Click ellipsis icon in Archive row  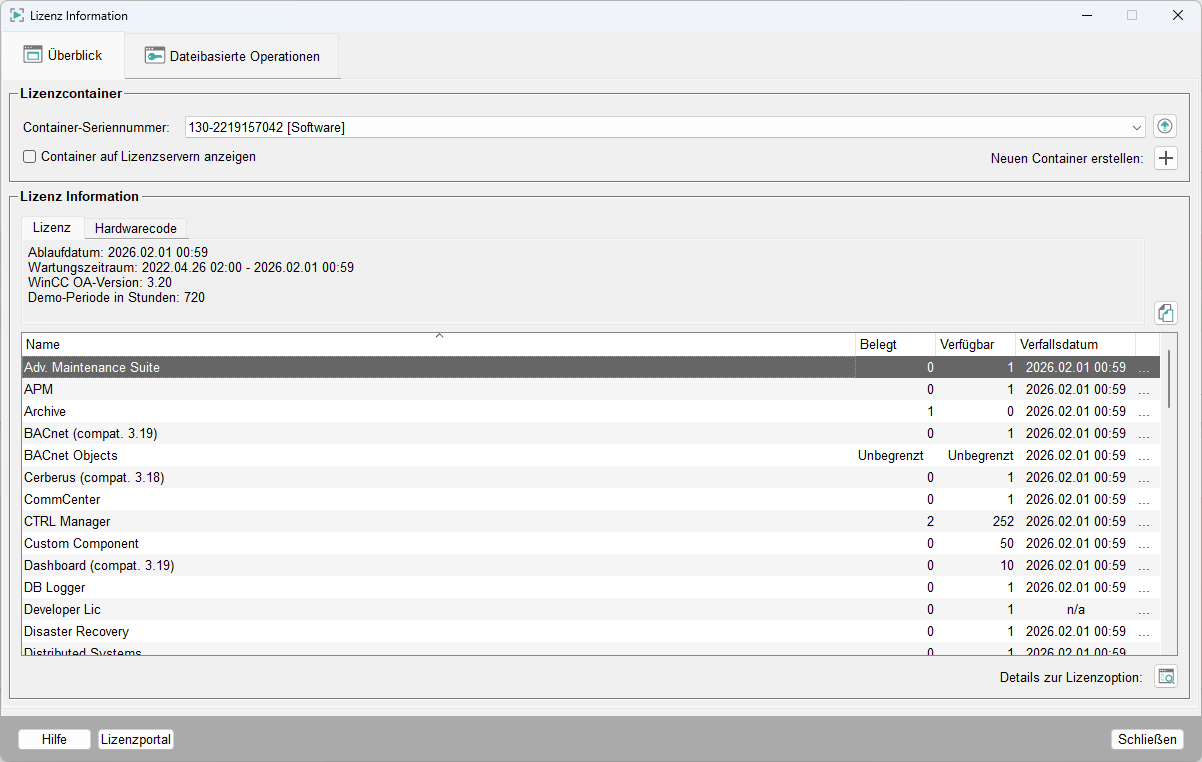click(x=1144, y=412)
